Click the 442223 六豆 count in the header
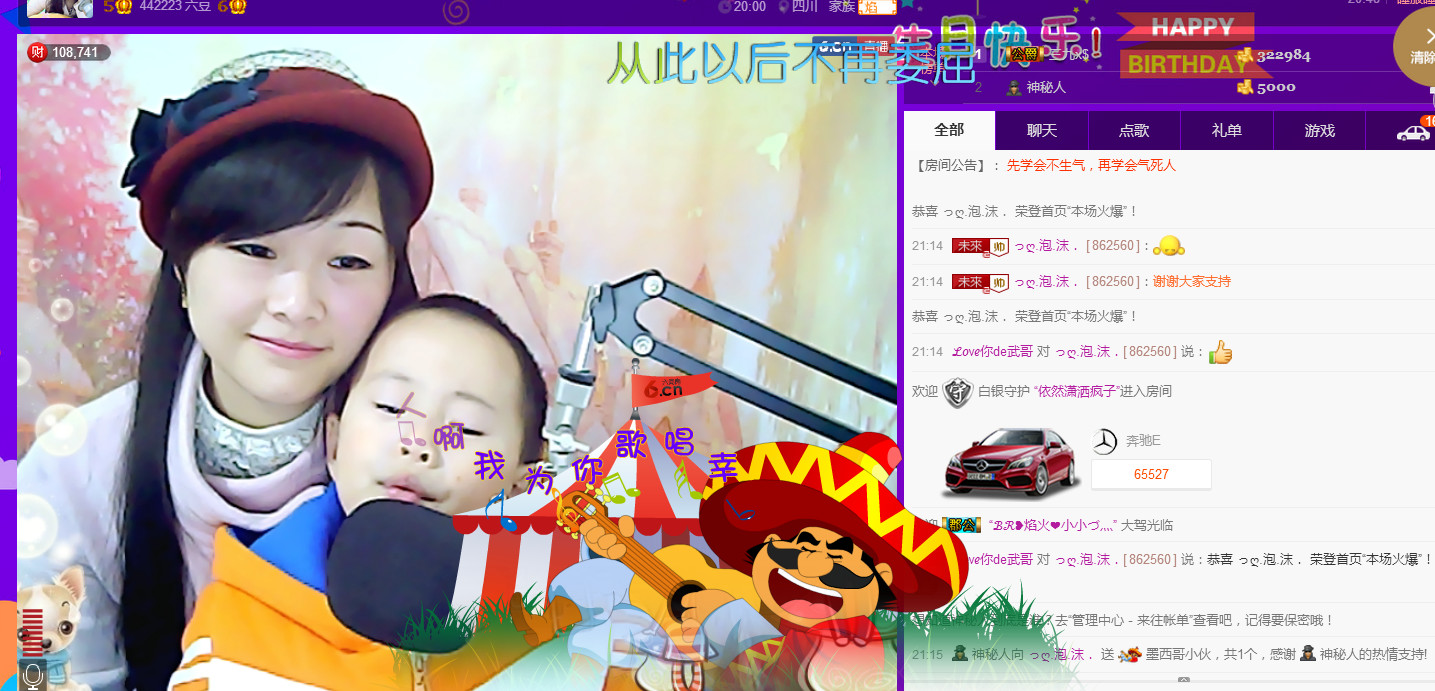Screen dimensions: 1435x691 click(175, 6)
